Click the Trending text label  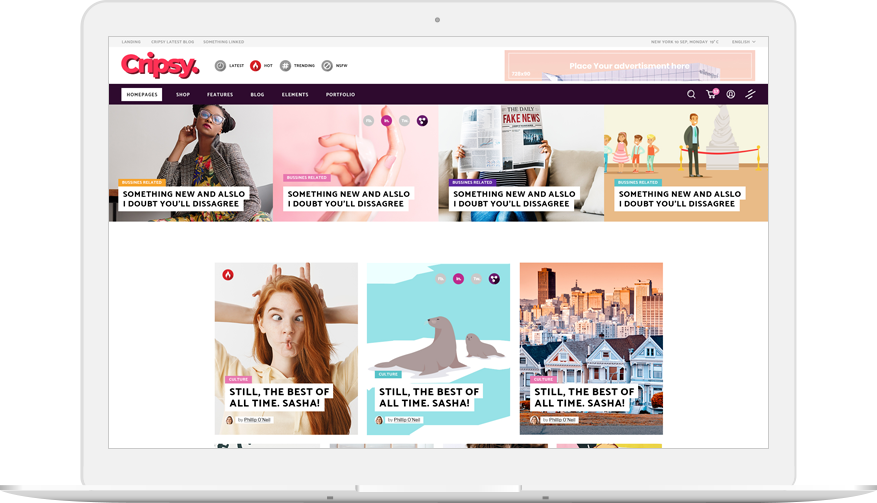point(304,65)
